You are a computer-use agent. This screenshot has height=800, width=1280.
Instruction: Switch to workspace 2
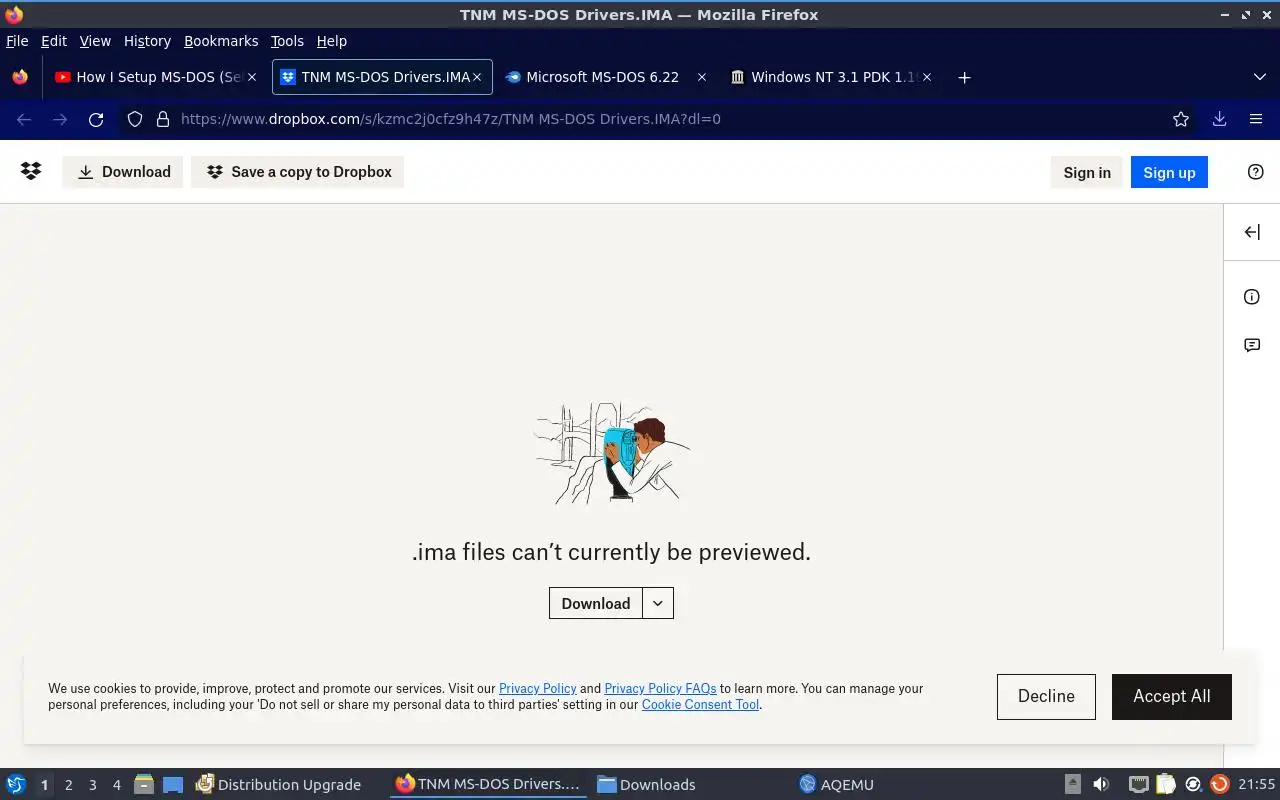pyautogui.click(x=68, y=785)
